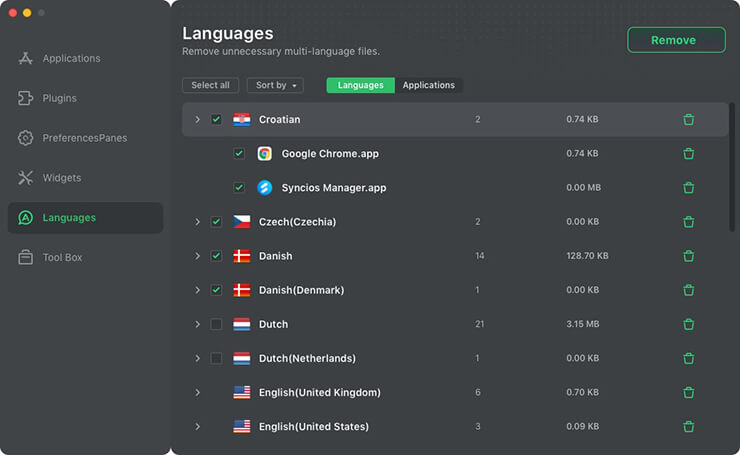Click the file count 14 for Danish
Screen dimensions: 740x455
click(479, 256)
